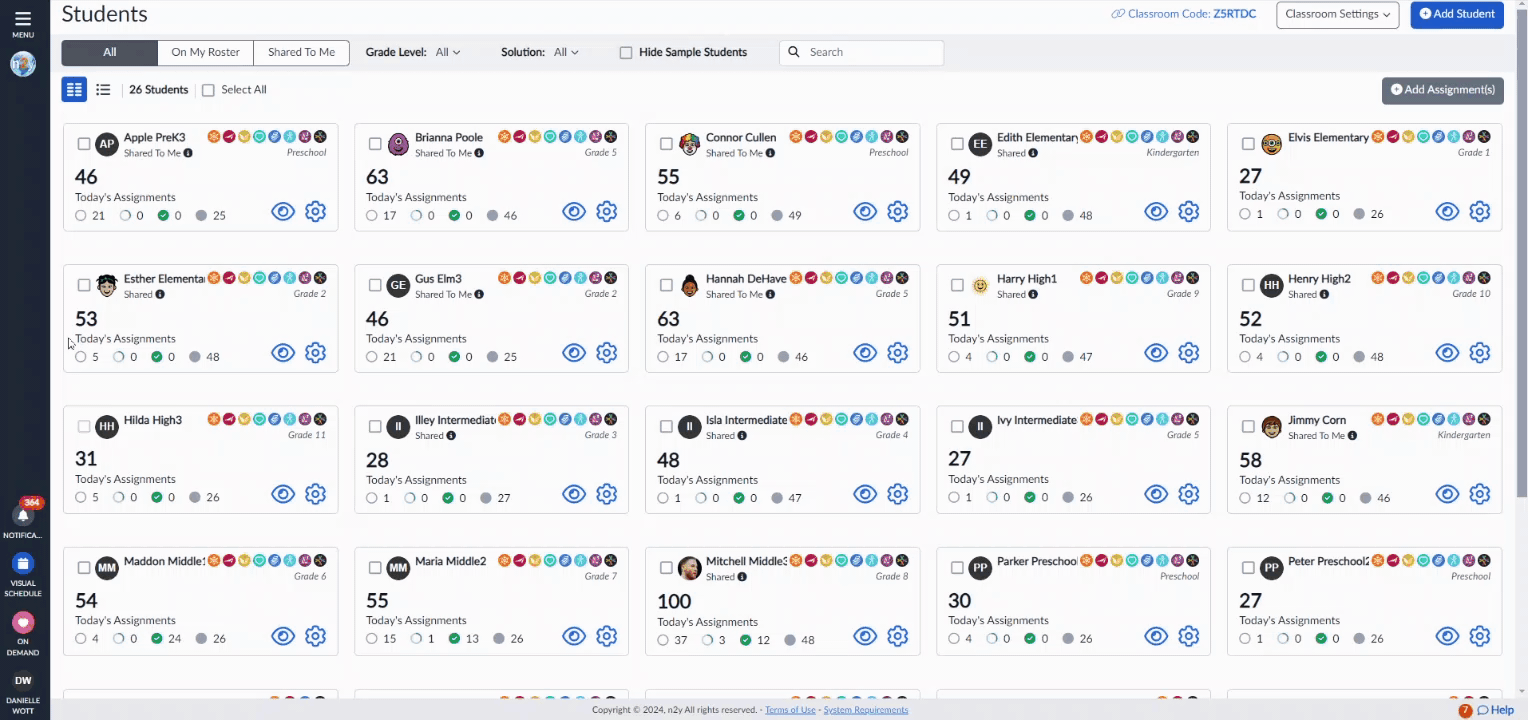This screenshot has width=1528, height=720.
Task: Select the Brianna Poole student checkbox
Action: click(375, 144)
